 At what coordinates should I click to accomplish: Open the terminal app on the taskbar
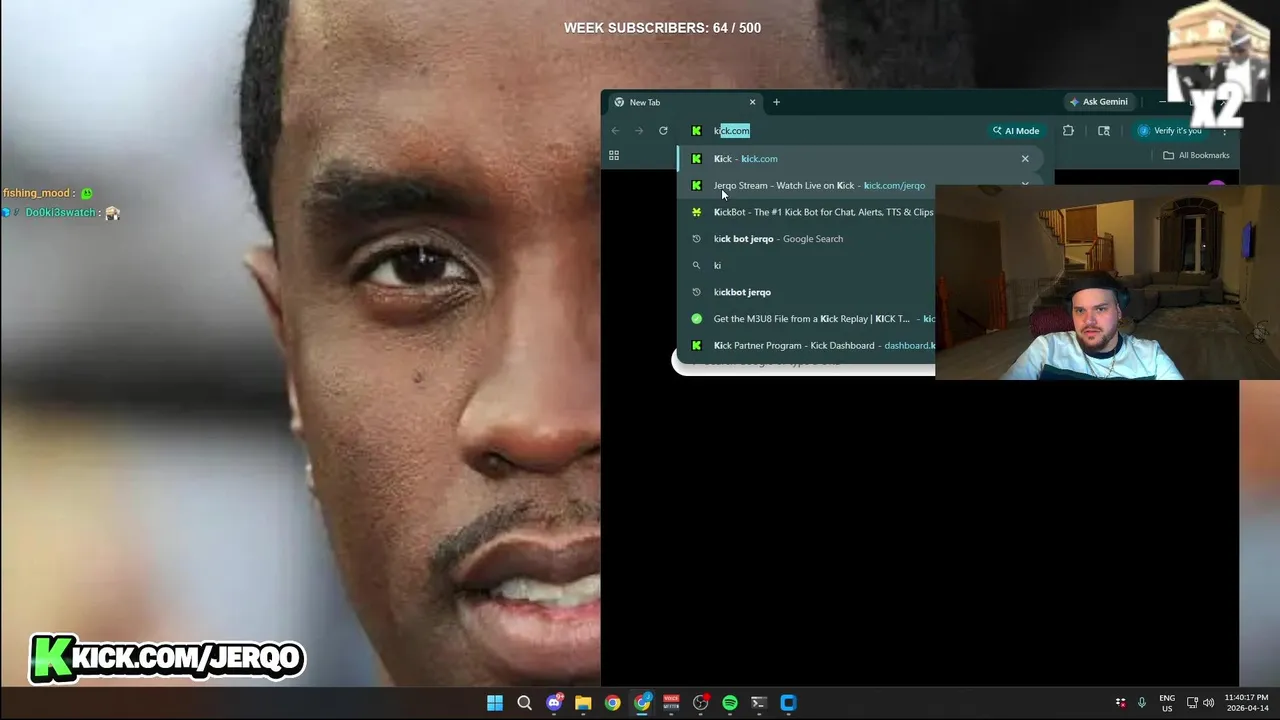tap(759, 703)
